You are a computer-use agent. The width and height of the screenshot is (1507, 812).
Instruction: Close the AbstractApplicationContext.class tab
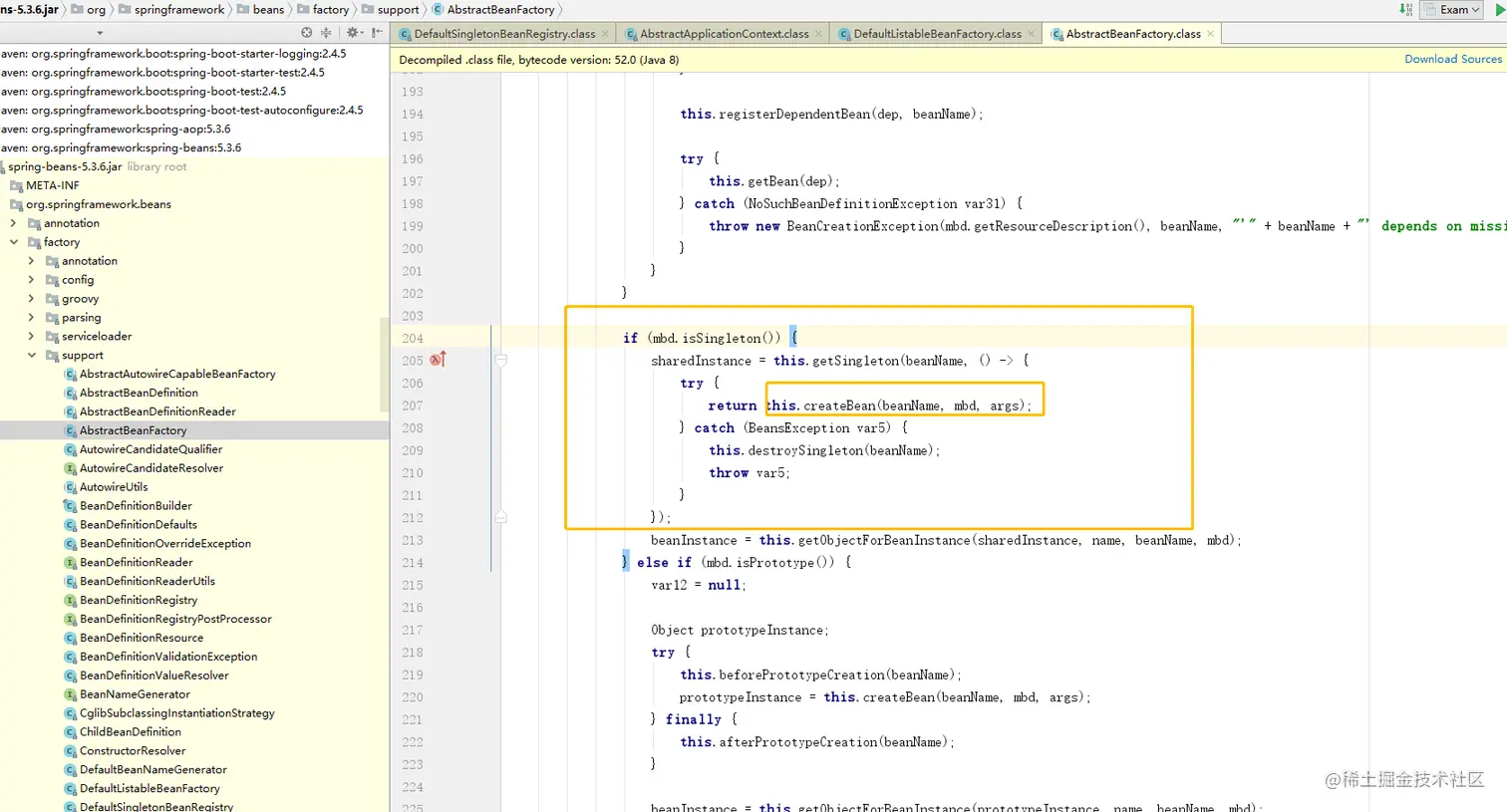[818, 34]
